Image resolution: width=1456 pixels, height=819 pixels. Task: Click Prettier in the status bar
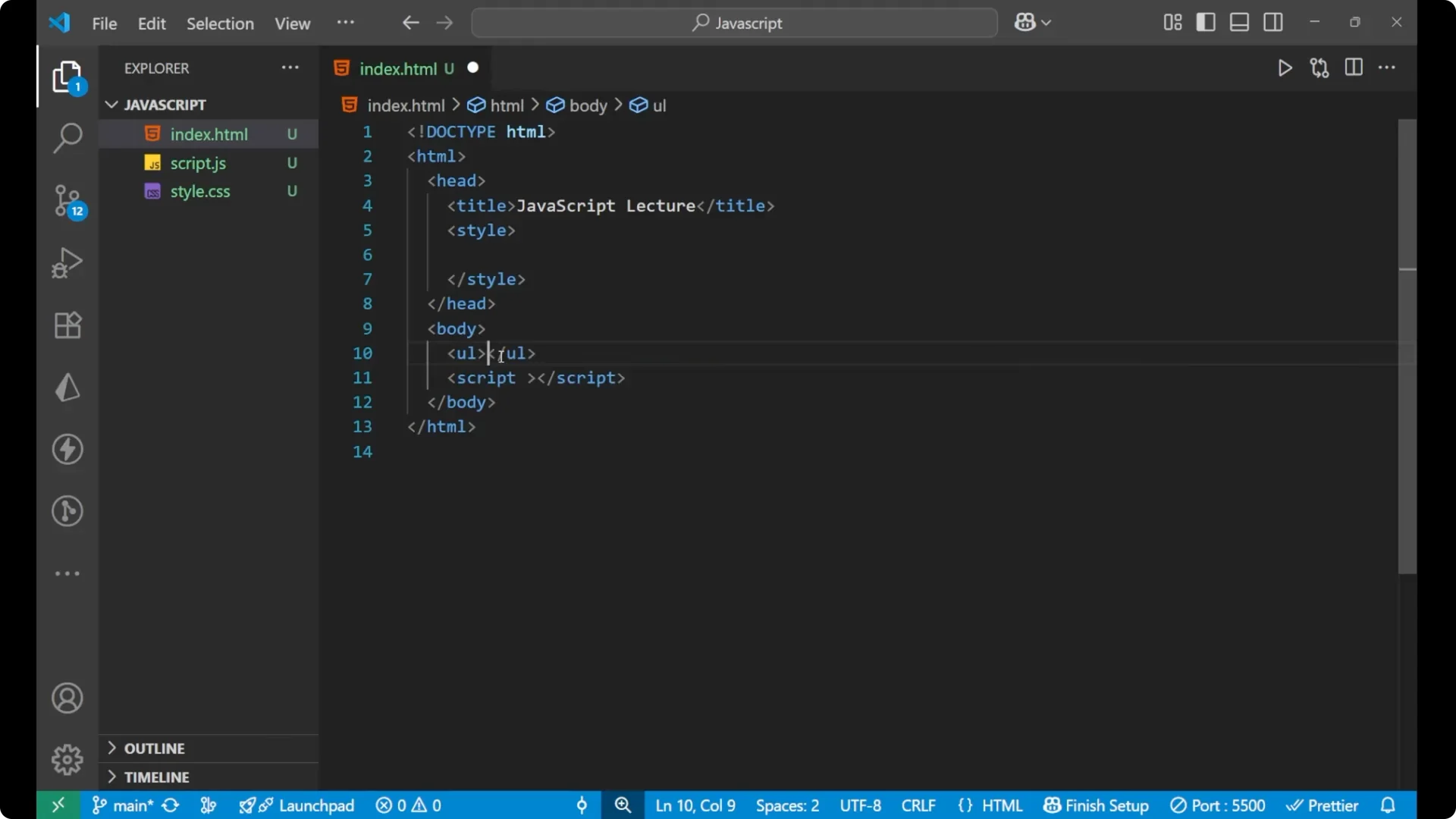(1323, 805)
